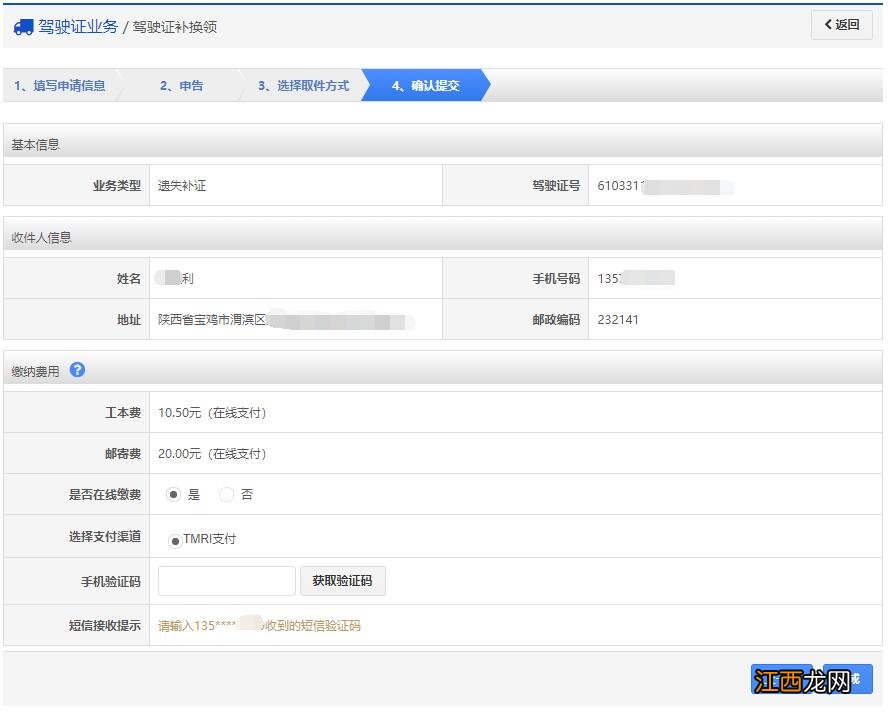Viewport: 888px width, 712px height.
Task: Click the orange 短信接收提示 message text
Action: 257,625
